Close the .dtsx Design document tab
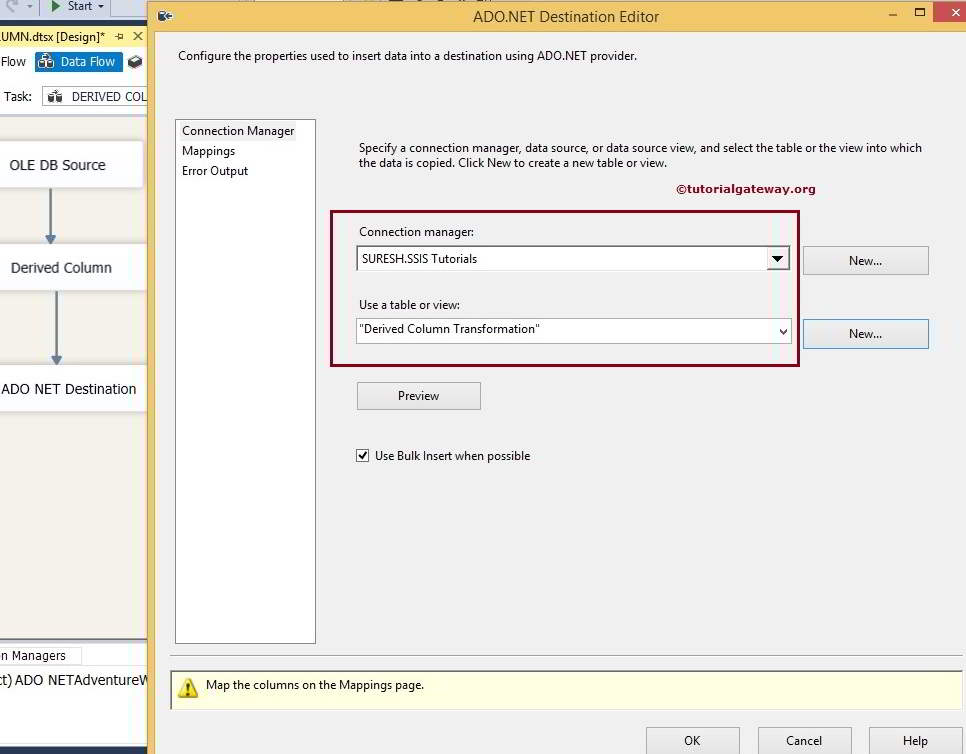This screenshot has width=966, height=754. pyautogui.click(x=138, y=37)
